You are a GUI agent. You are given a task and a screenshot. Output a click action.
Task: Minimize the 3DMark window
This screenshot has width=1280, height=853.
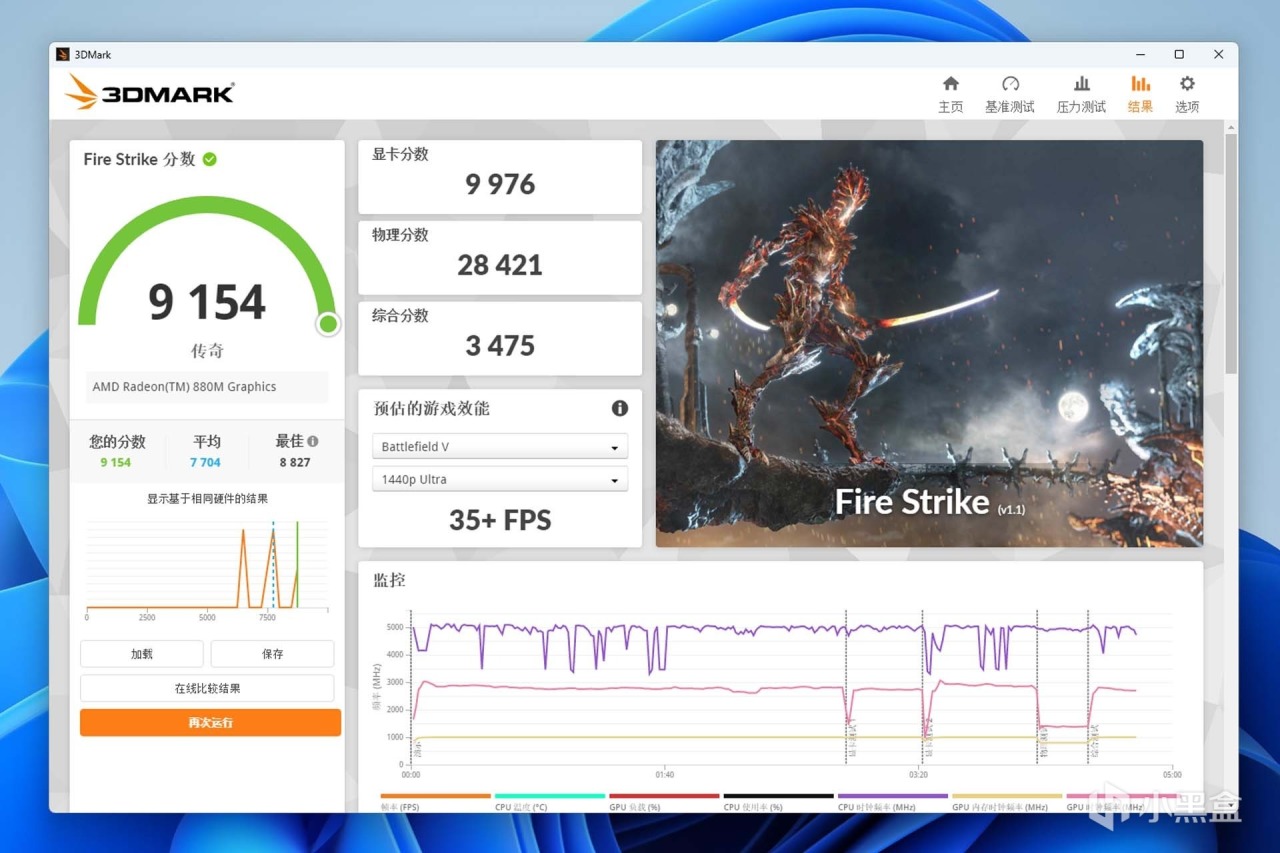(1141, 54)
